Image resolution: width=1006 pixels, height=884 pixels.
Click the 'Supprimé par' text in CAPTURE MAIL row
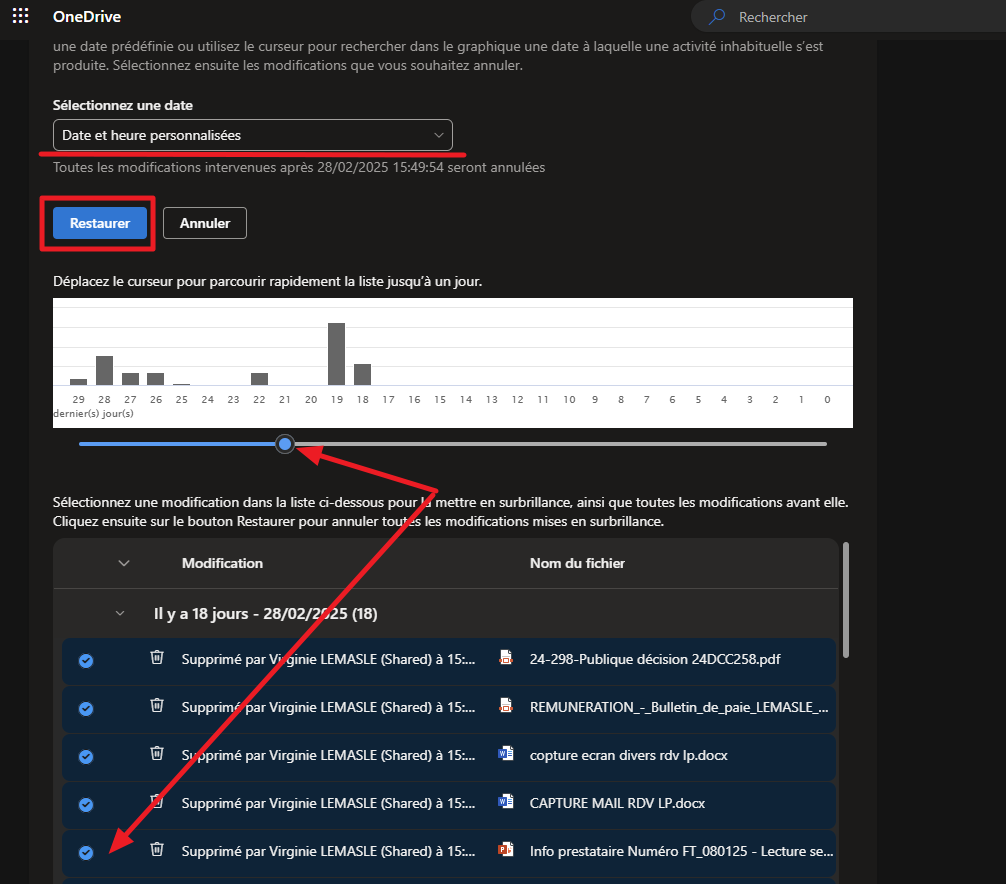pyautogui.click(x=328, y=803)
